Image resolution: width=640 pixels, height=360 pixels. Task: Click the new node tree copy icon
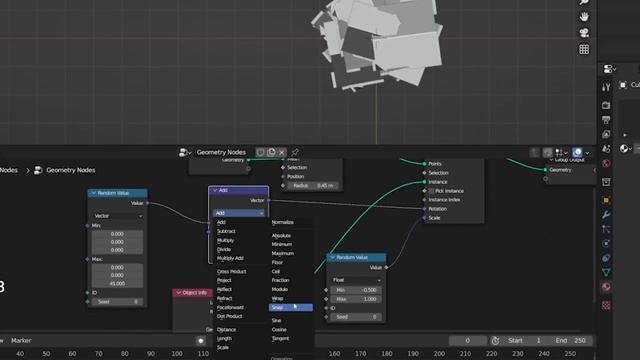point(271,152)
